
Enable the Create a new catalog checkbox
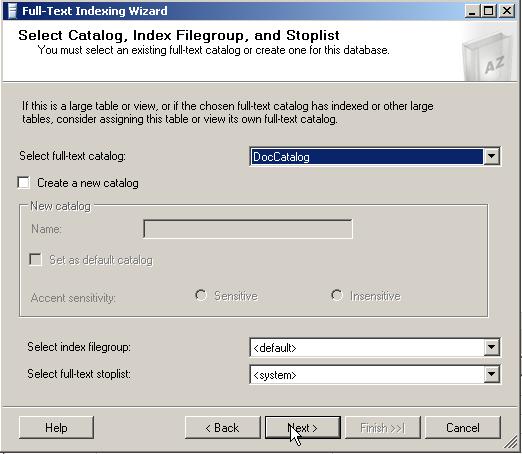pos(24,183)
